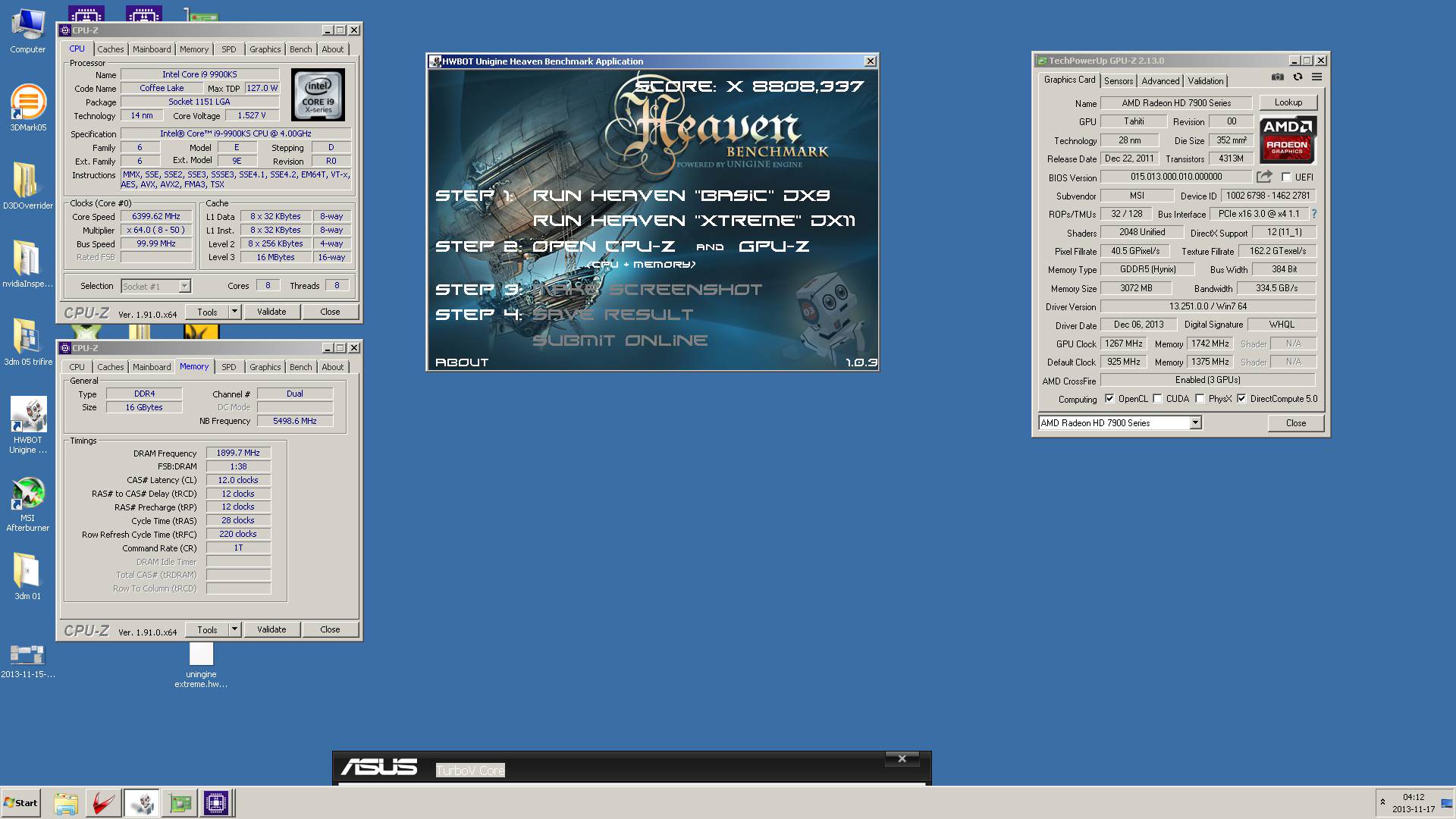This screenshot has height=819, width=1456.
Task: Open About in HWBOT Heaven app
Action: [x=462, y=362]
